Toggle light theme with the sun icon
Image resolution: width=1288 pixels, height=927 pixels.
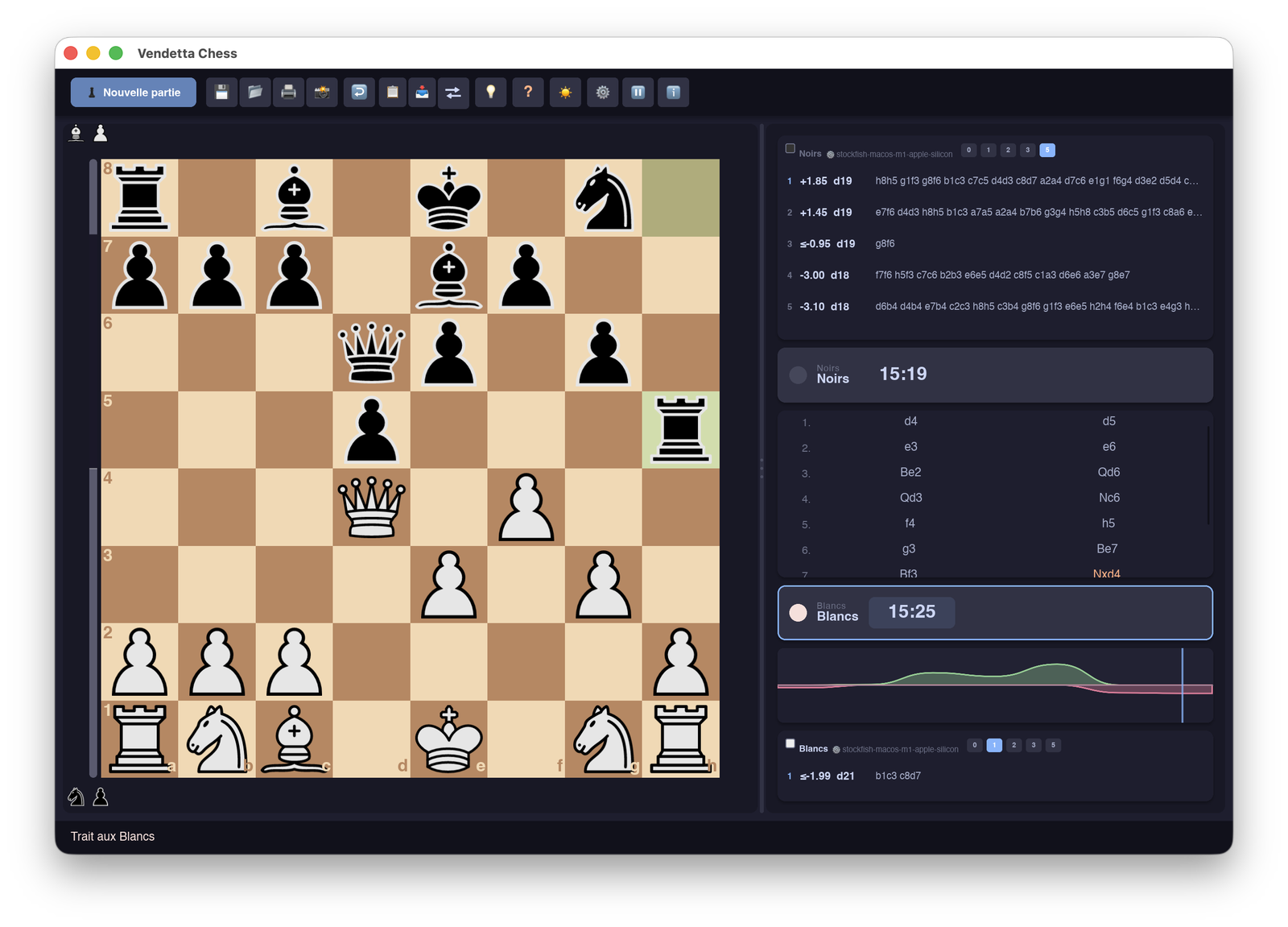click(x=565, y=93)
